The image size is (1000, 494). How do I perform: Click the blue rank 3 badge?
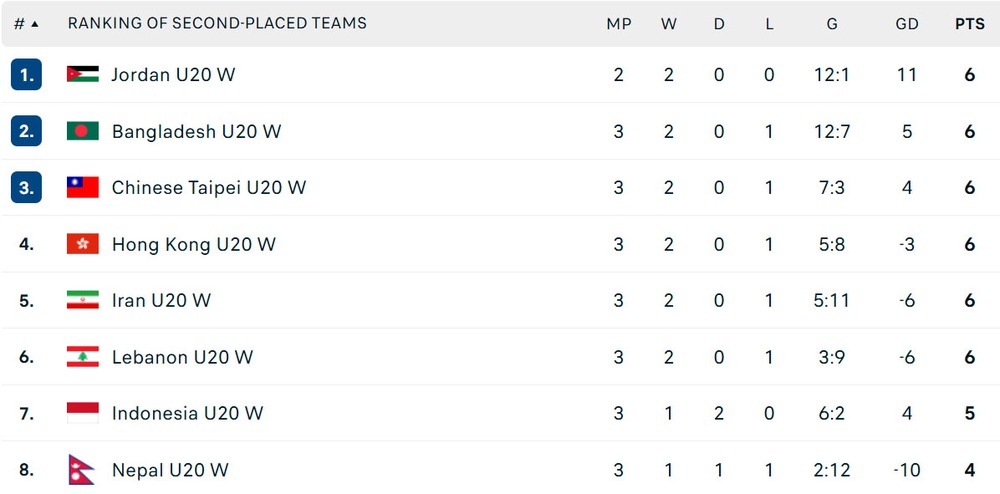tap(26, 187)
